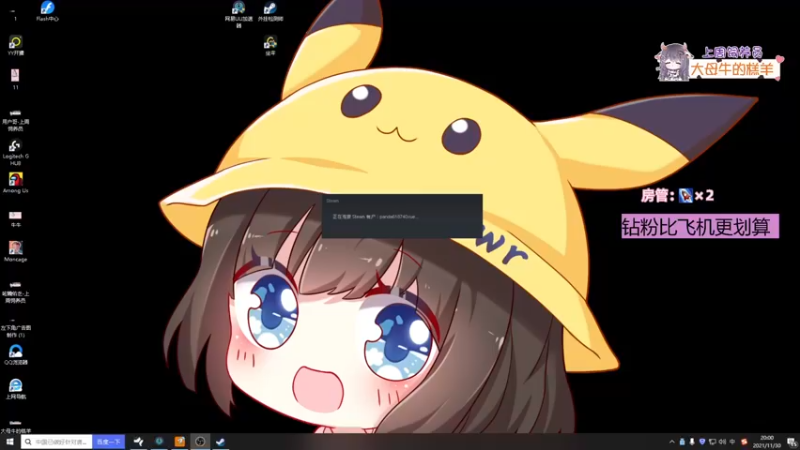Open the desktop file named 11
The image size is (800, 450).
15,80
